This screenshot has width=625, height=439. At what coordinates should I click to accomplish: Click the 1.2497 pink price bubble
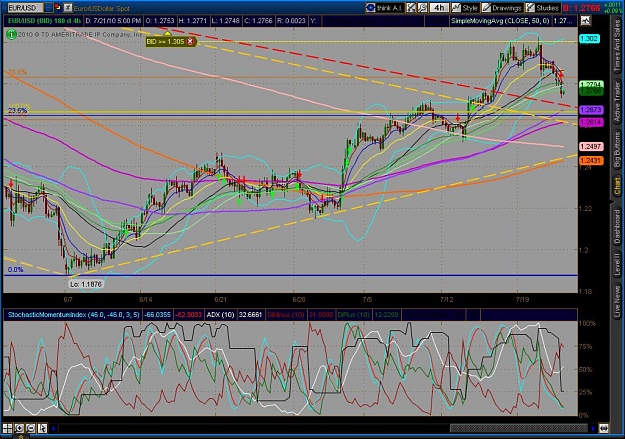pos(591,146)
